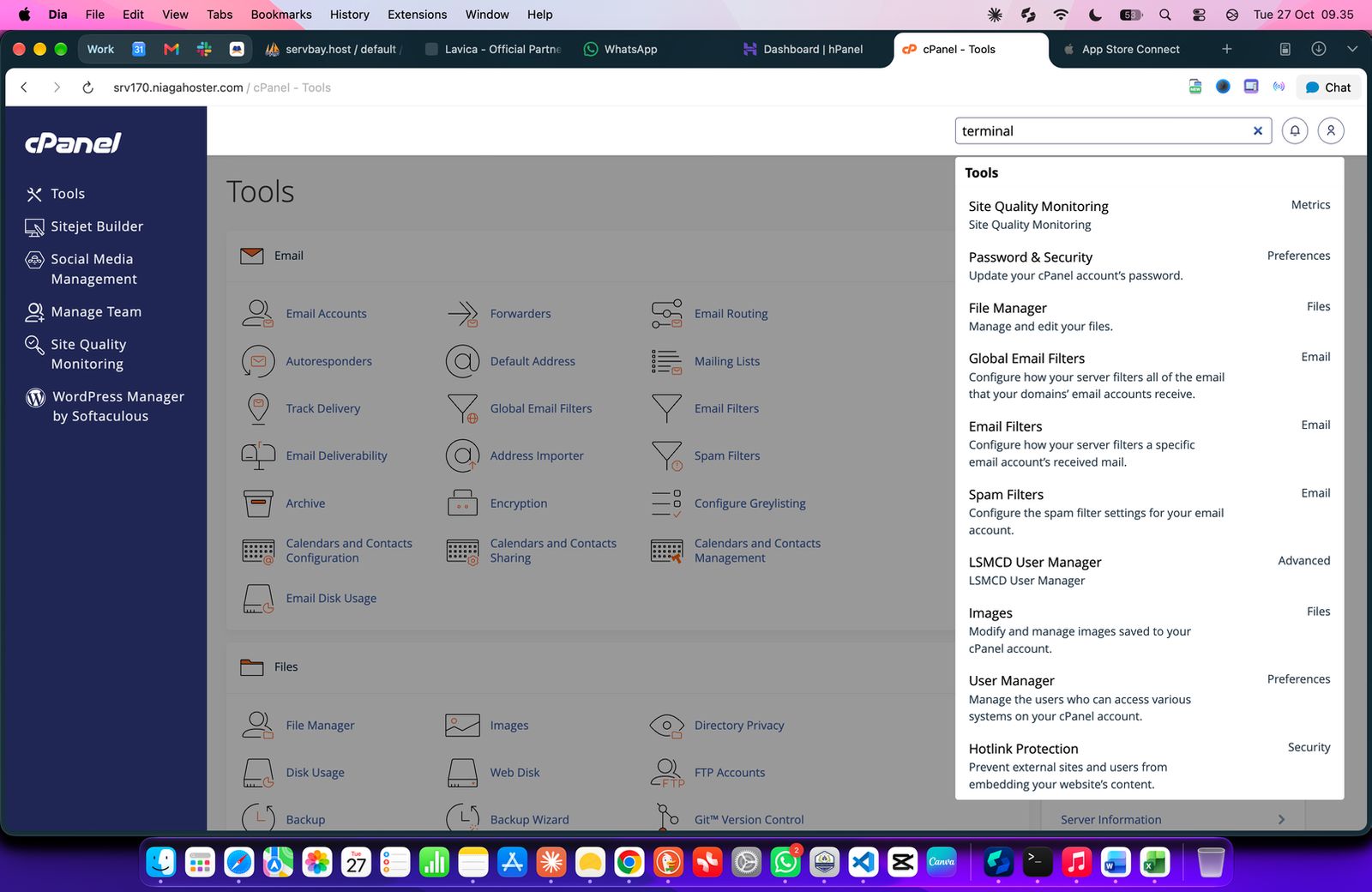1372x892 pixels.
Task: Open a new browser tab
Action: 1227,49
